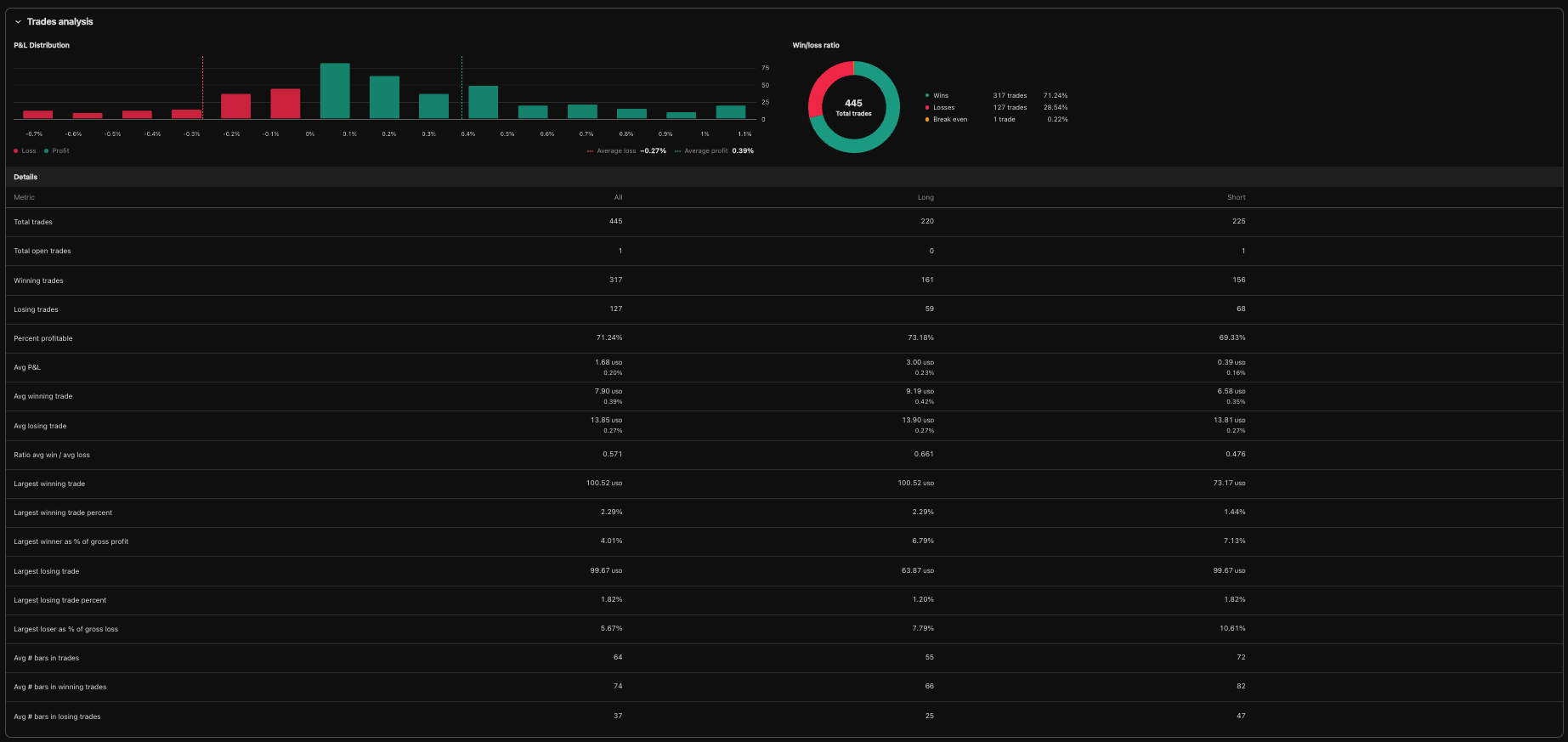
Task: Select the Short column header
Action: (x=1236, y=197)
